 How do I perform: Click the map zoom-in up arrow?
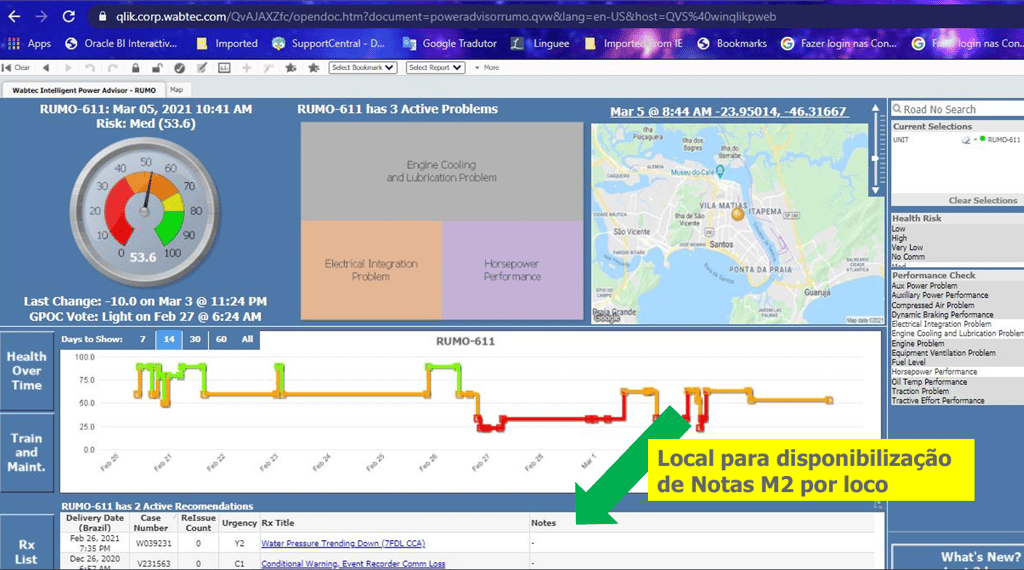875,108
